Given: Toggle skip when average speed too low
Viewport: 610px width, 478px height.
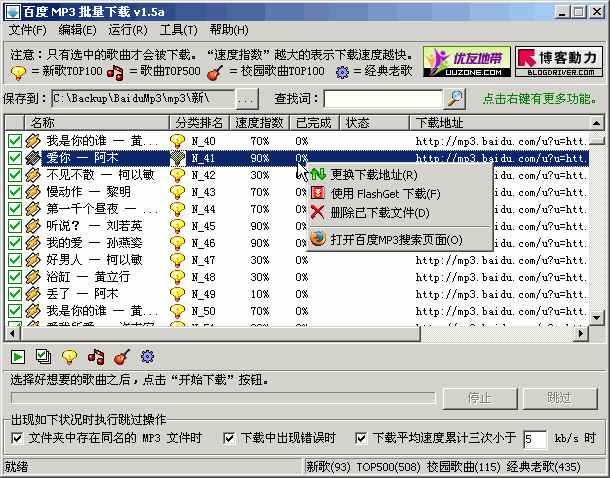Looking at the screenshot, I should (361, 439).
